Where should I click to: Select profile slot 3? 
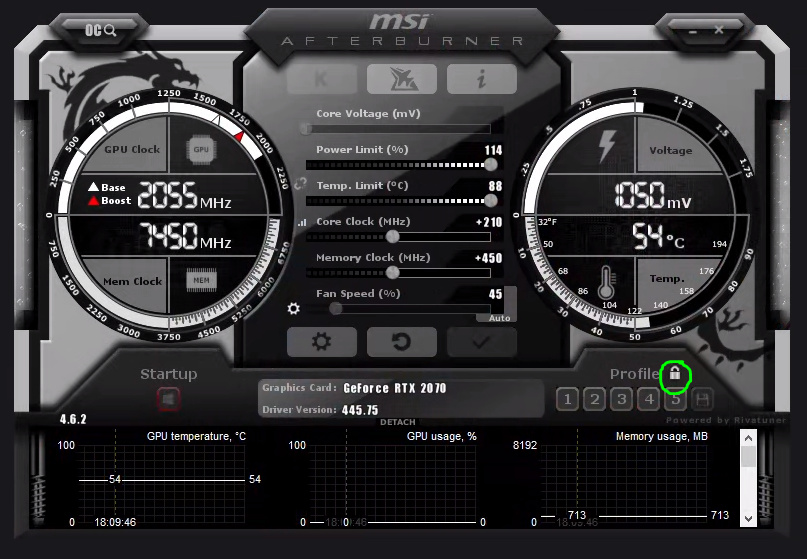[622, 399]
